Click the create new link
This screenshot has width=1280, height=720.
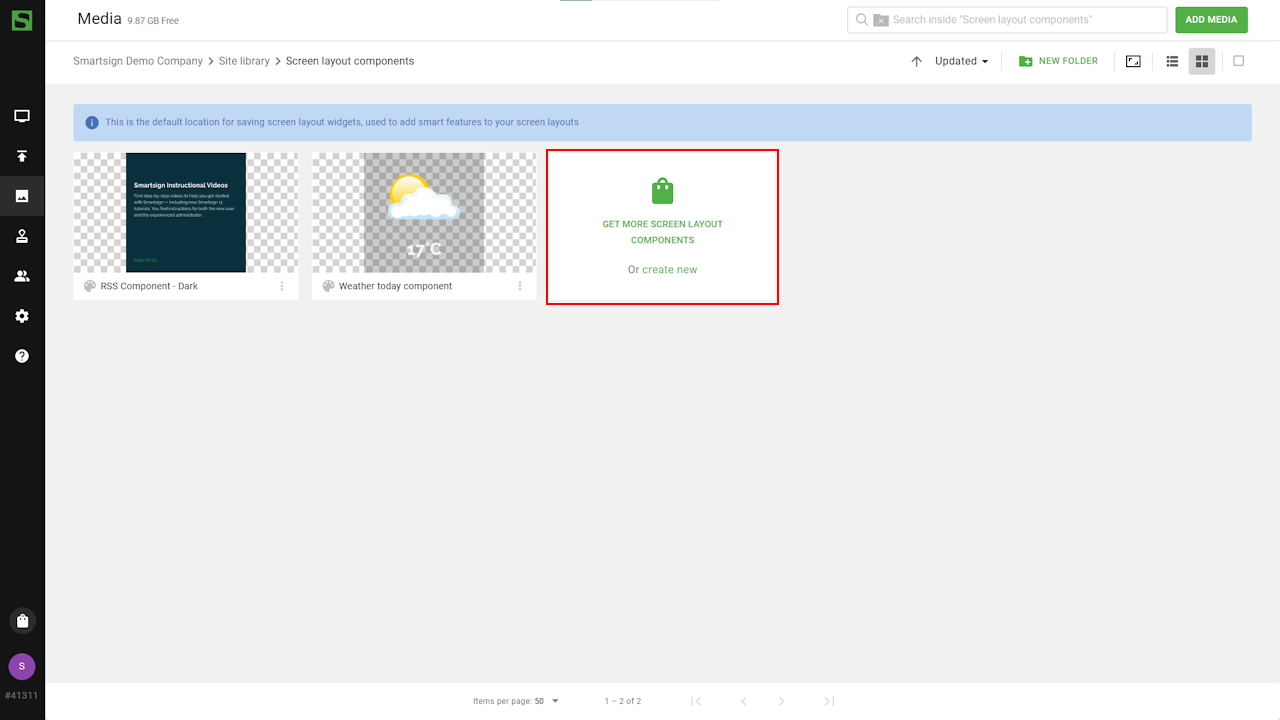point(669,270)
